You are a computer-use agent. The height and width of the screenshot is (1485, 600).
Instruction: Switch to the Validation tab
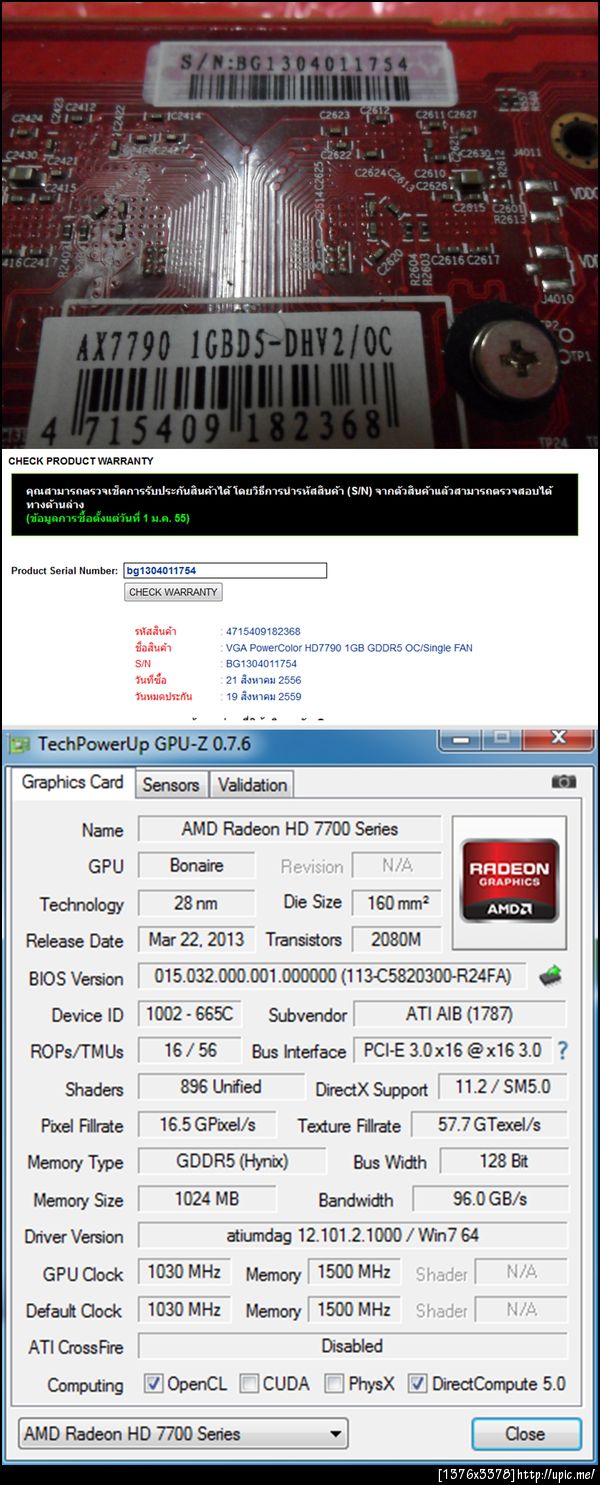(x=252, y=785)
